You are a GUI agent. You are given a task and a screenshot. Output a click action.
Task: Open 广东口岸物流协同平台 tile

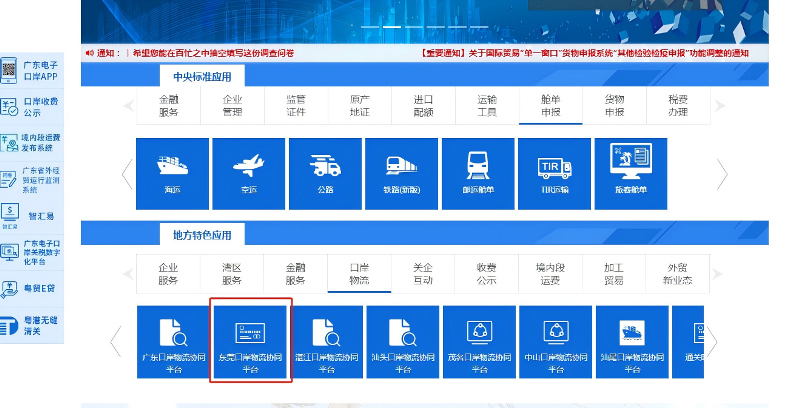pyautogui.click(x=172, y=340)
